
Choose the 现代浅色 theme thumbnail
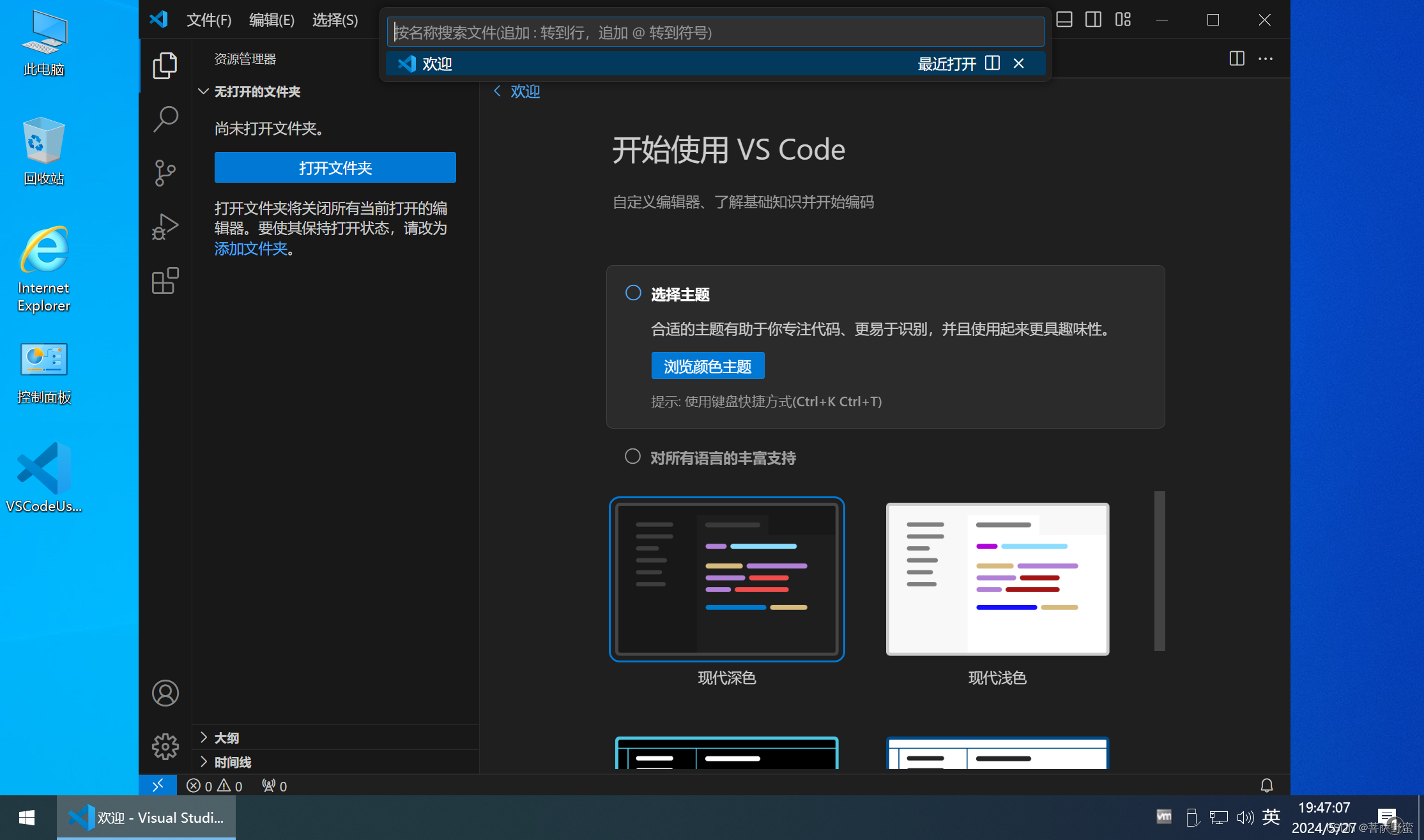pyautogui.click(x=997, y=579)
